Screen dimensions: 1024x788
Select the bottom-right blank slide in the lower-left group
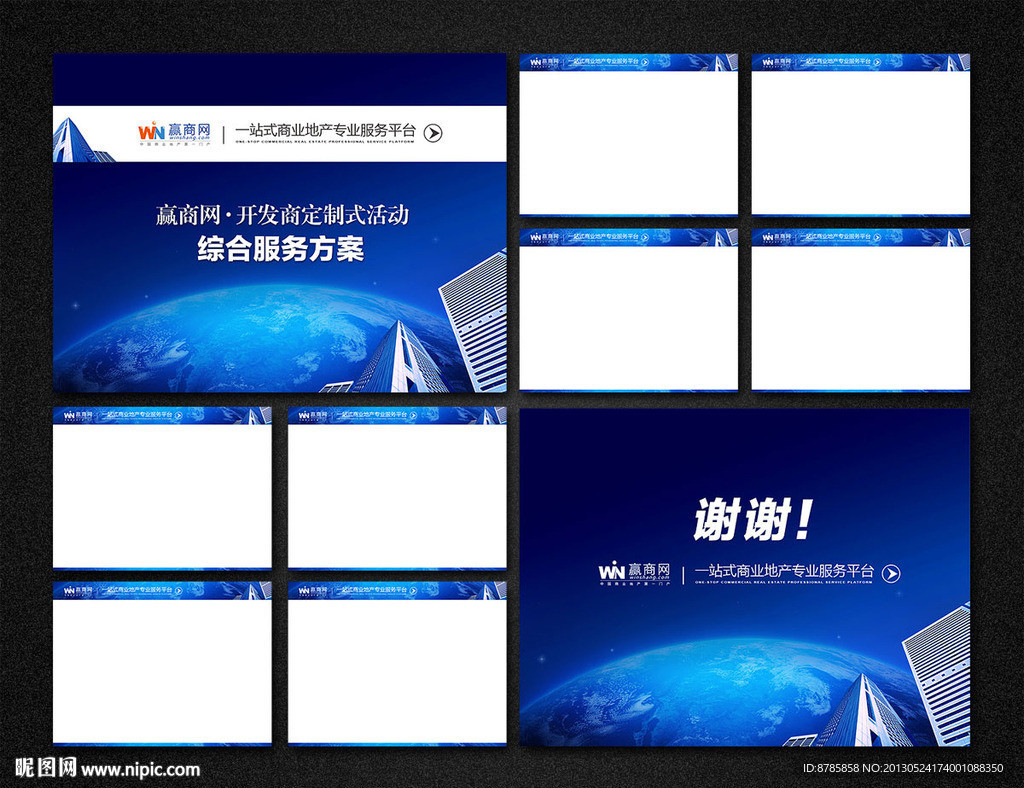pos(397,663)
